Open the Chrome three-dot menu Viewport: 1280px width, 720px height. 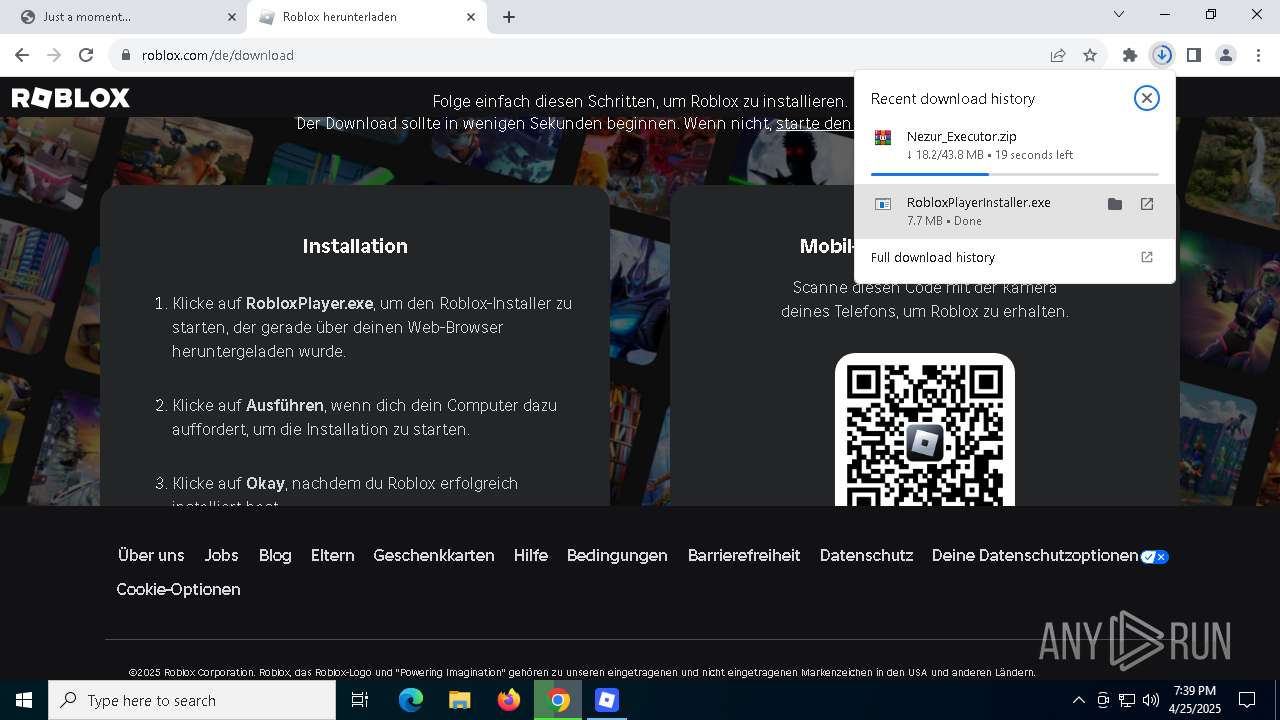pyautogui.click(x=1258, y=55)
